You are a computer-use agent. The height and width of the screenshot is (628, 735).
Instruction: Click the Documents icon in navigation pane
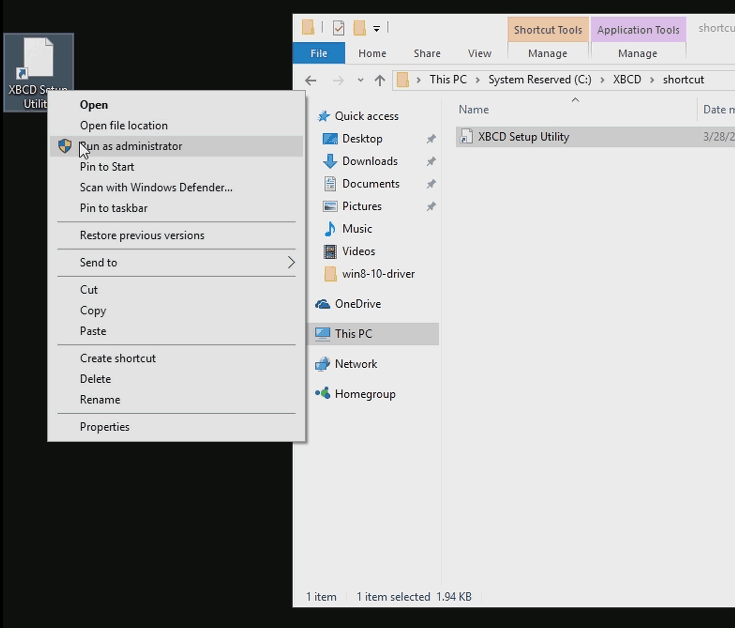(330, 184)
